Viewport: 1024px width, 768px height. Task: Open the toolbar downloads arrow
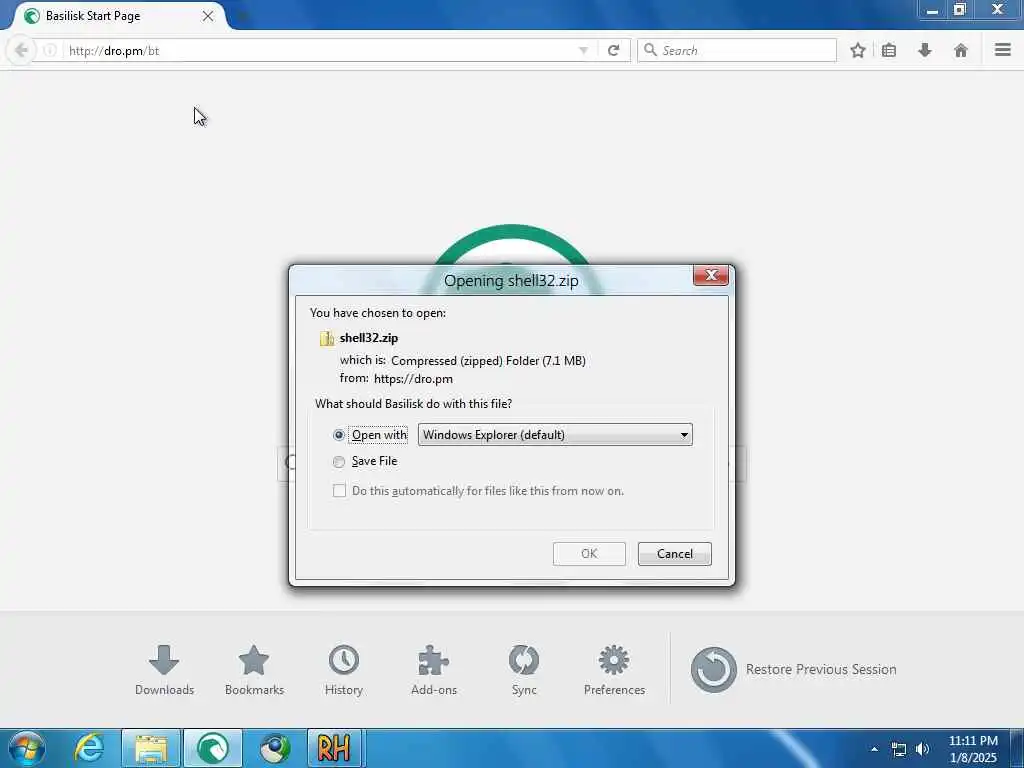point(925,50)
